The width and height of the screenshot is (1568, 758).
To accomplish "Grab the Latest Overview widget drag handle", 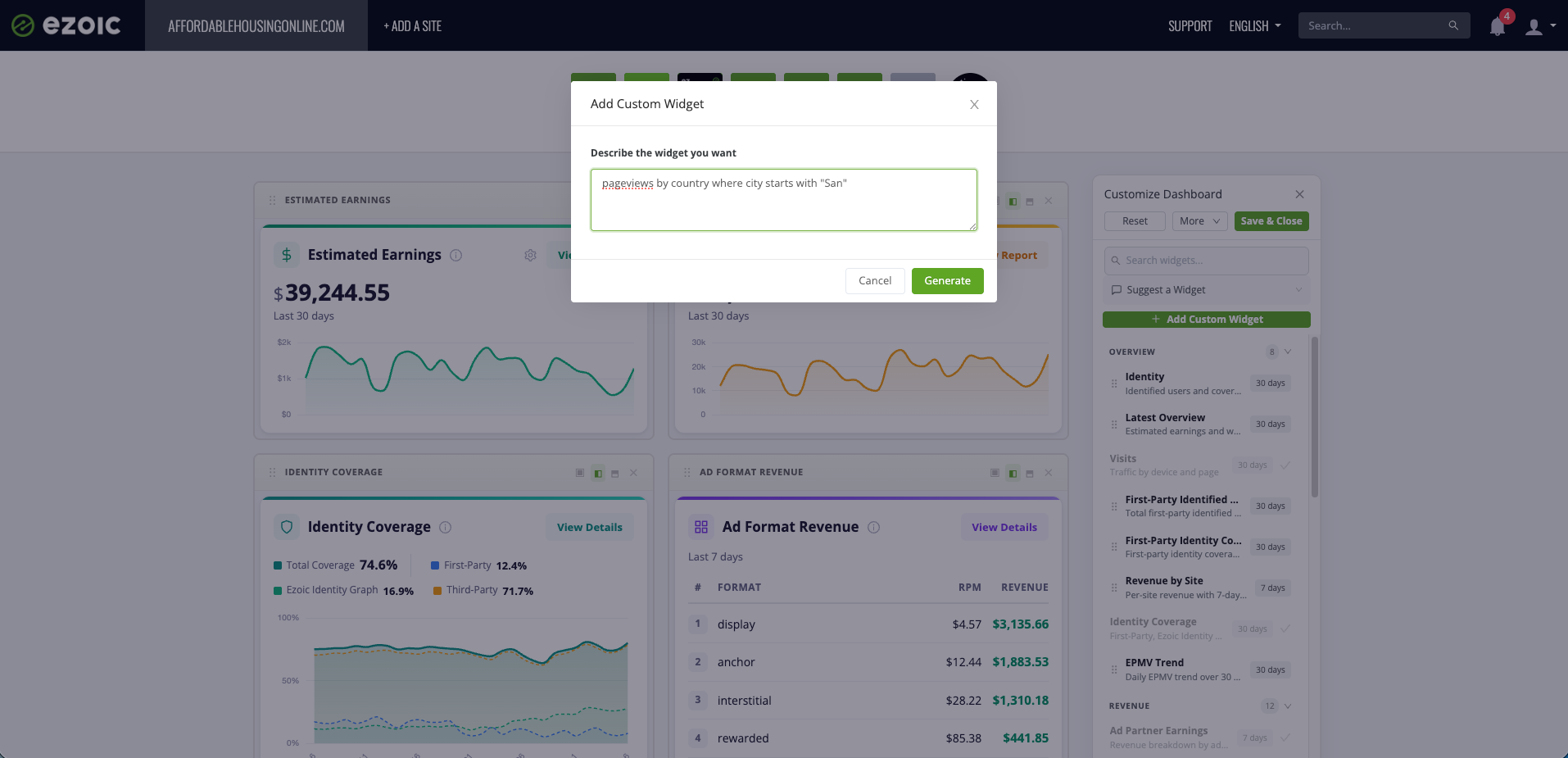I will click(x=1113, y=424).
